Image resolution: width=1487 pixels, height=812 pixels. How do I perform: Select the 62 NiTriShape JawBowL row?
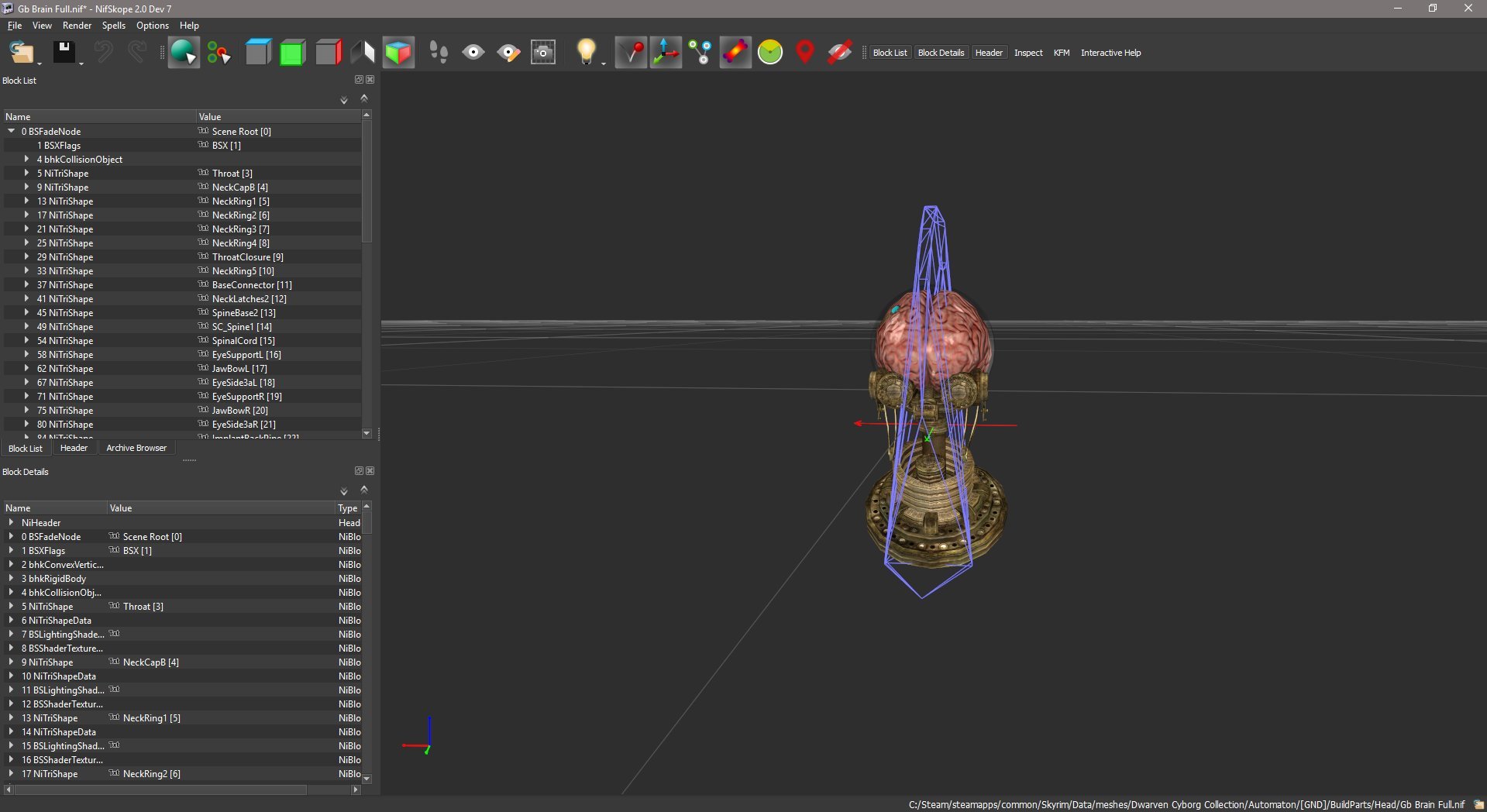[182, 368]
